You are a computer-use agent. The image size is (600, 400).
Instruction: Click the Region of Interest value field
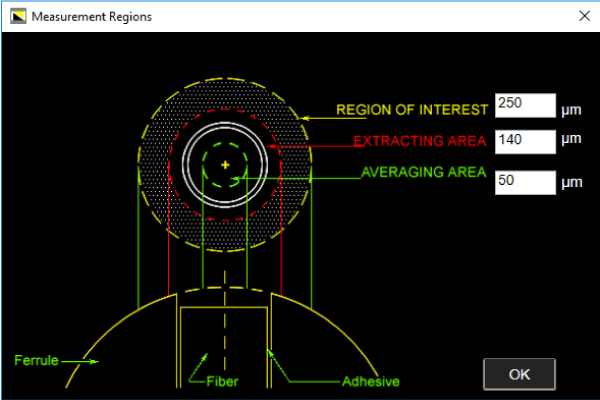click(525, 105)
